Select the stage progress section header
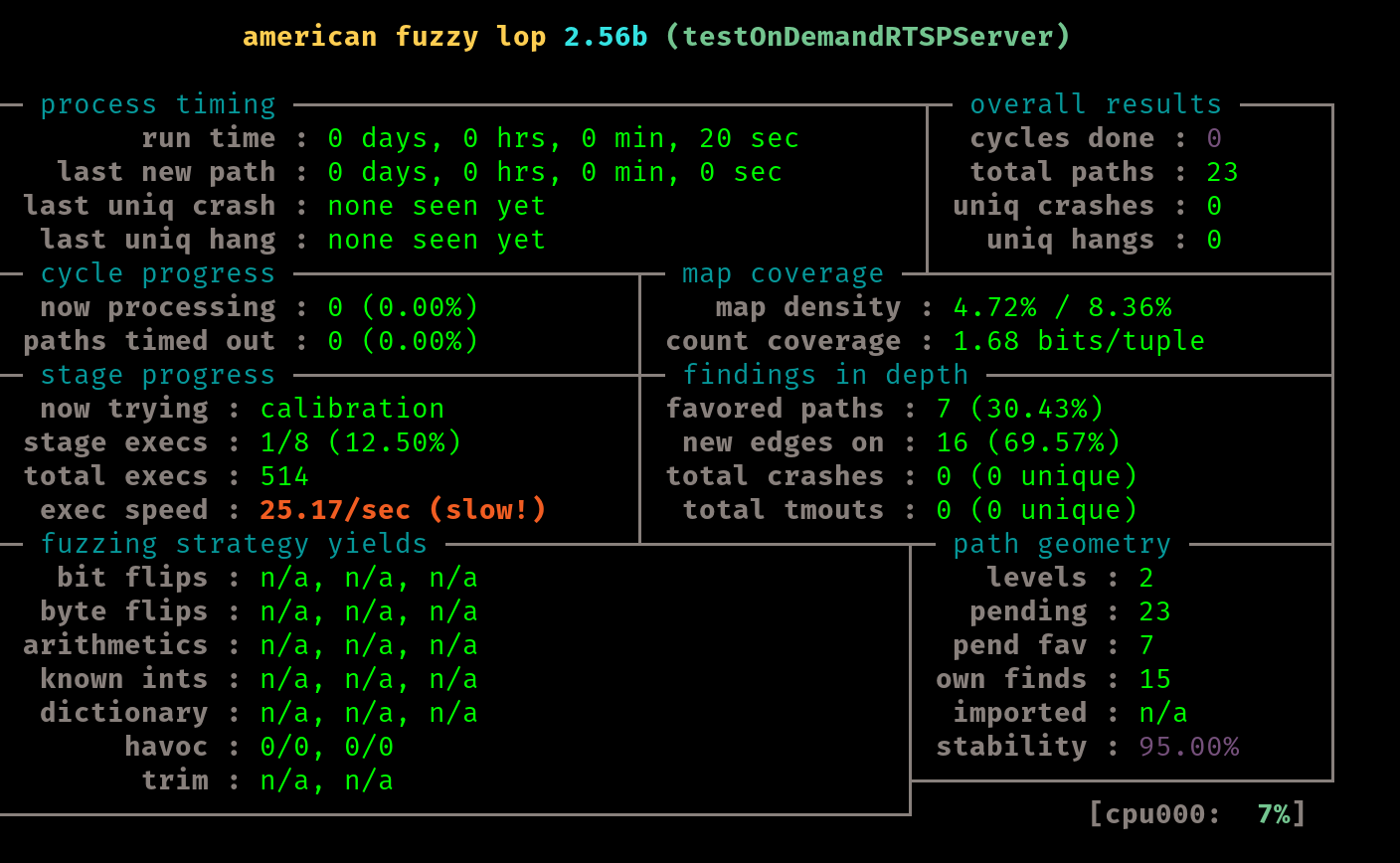Viewport: 1400px width, 863px height. (x=157, y=375)
